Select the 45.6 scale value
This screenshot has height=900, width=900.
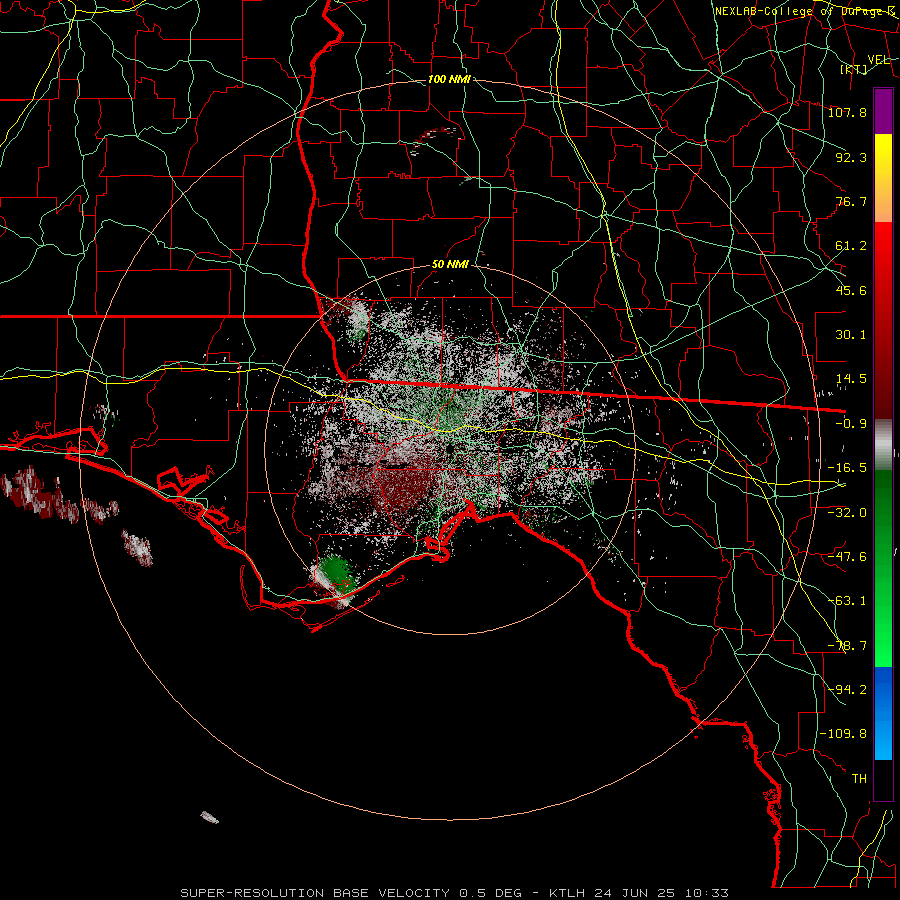click(x=851, y=290)
